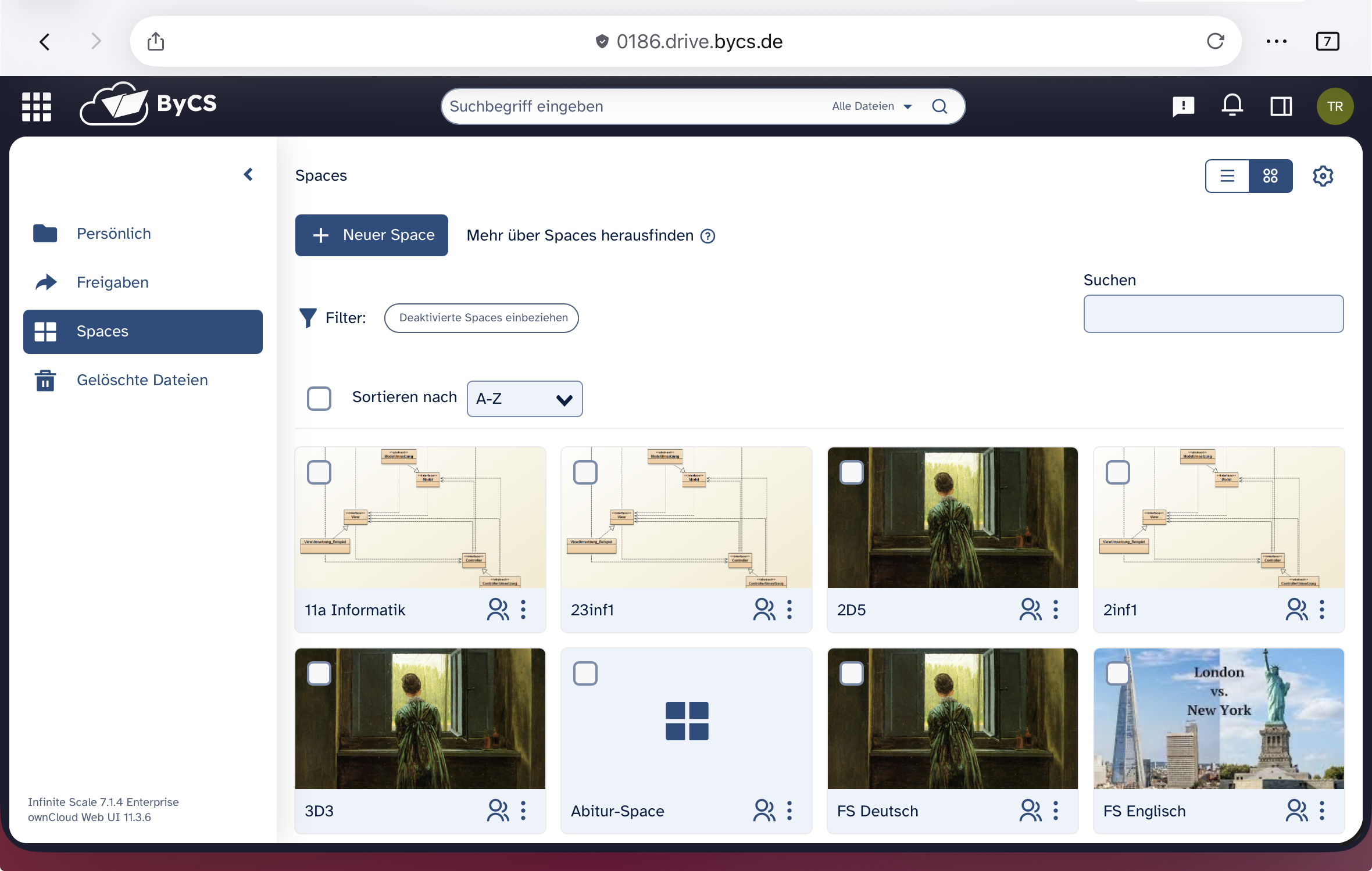Select the FS Deutsch space checkbox
Screen dimensions: 1372x871
click(x=852, y=673)
